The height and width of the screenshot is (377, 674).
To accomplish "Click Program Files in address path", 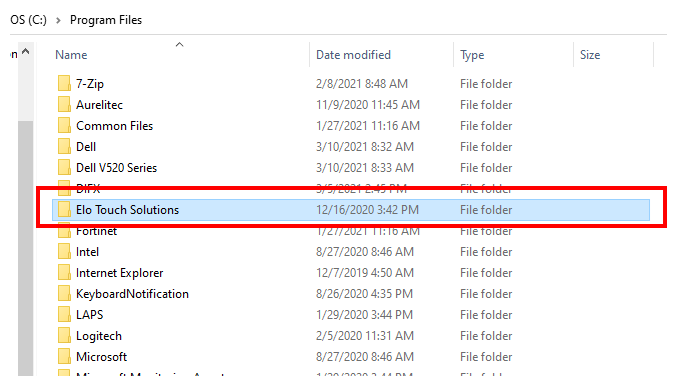I will tap(106, 20).
